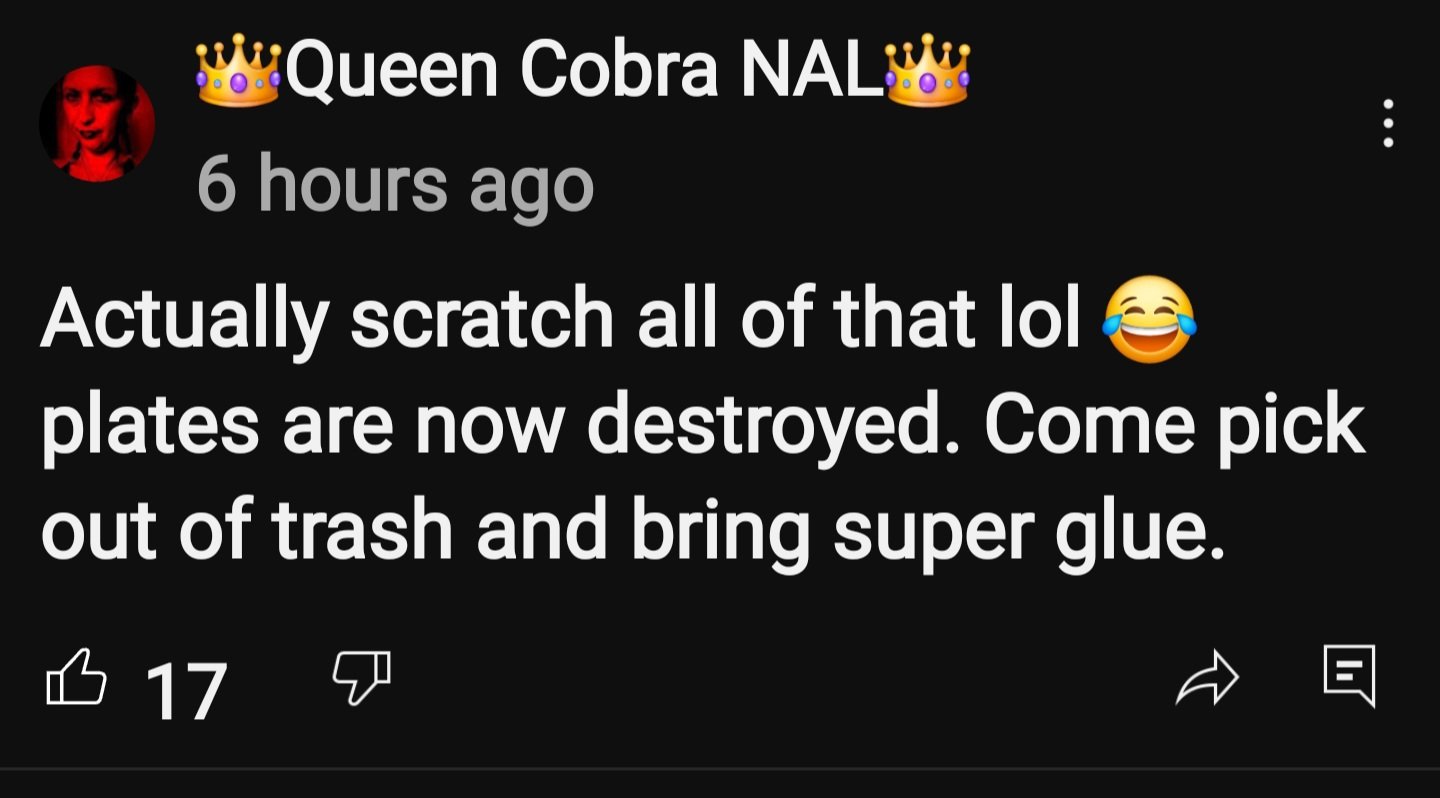Click the word 'Actually' in the comment

pyautogui.click(x=185, y=320)
